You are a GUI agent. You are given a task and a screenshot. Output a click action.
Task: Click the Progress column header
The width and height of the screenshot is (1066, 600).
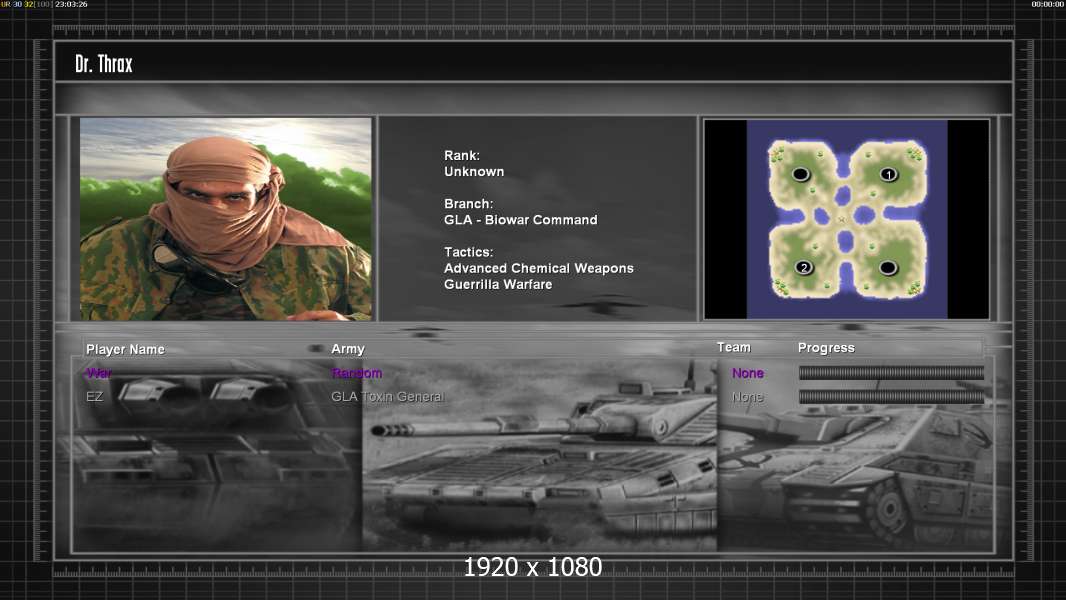pyautogui.click(x=826, y=348)
